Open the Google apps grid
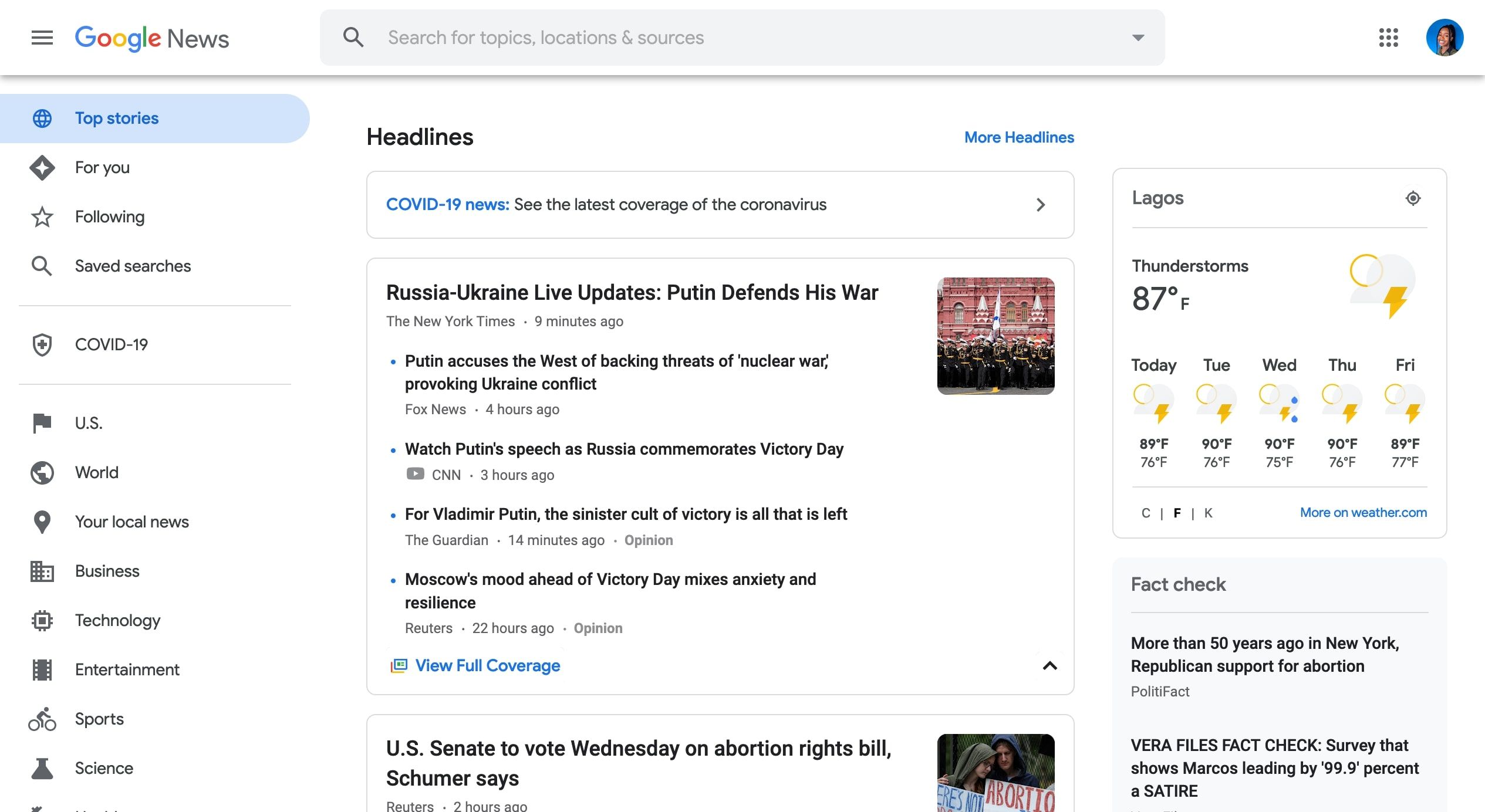Viewport: 1485px width, 812px height. [x=1389, y=38]
